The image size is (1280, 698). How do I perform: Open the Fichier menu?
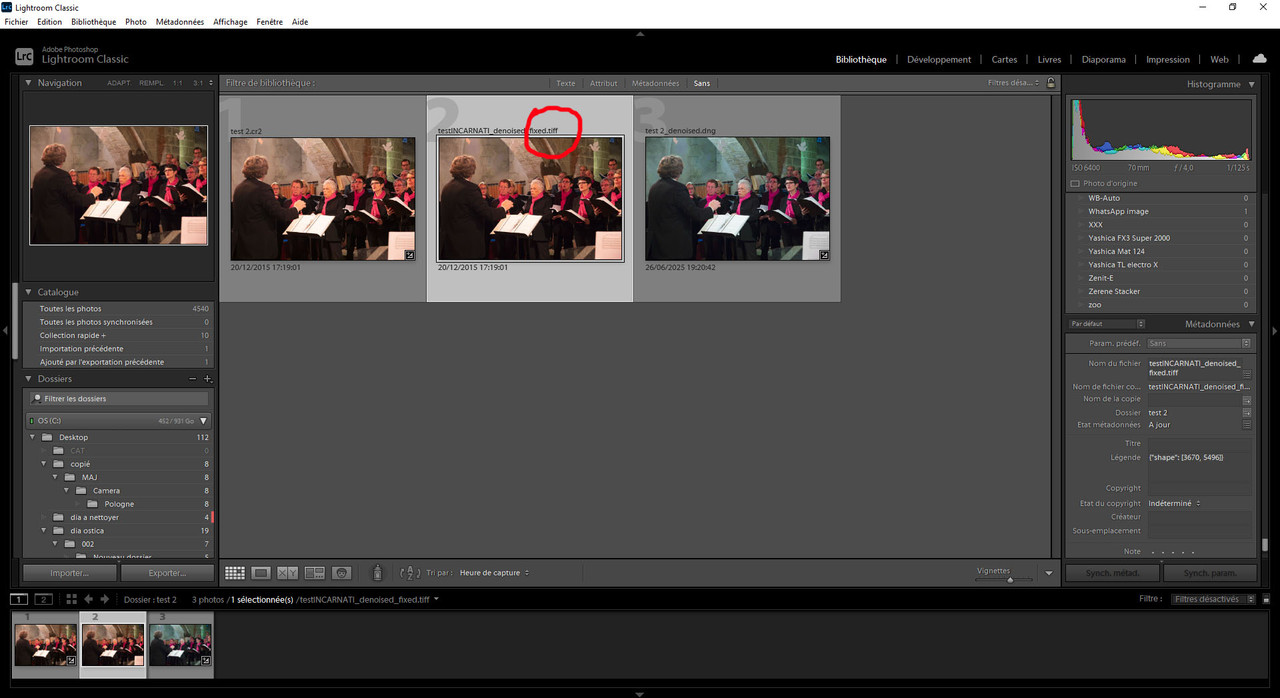tap(16, 22)
